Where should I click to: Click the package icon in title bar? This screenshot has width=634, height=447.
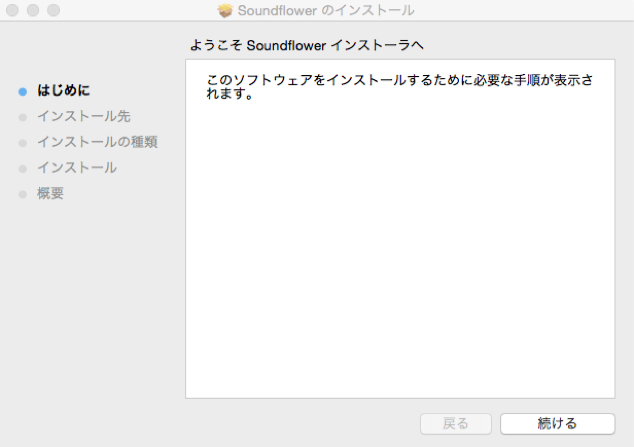225,10
